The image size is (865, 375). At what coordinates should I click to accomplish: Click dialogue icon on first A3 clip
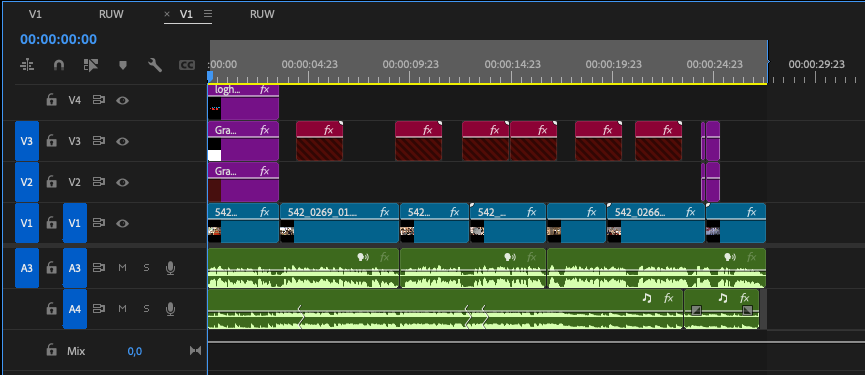(362, 256)
